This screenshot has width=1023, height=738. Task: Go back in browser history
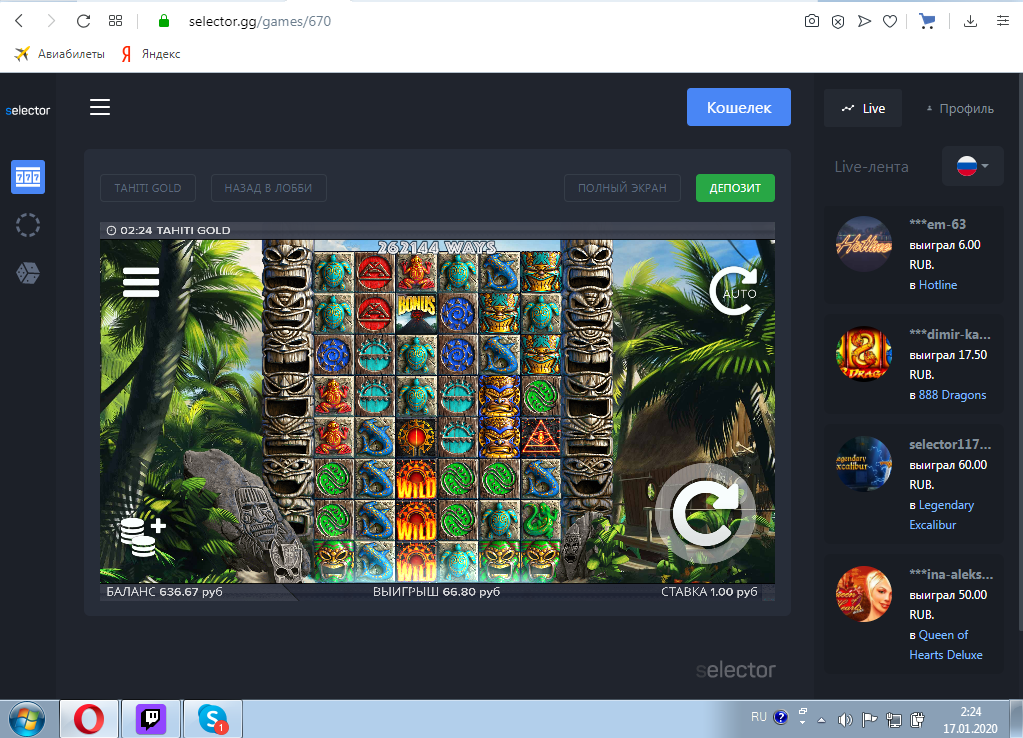[19, 21]
